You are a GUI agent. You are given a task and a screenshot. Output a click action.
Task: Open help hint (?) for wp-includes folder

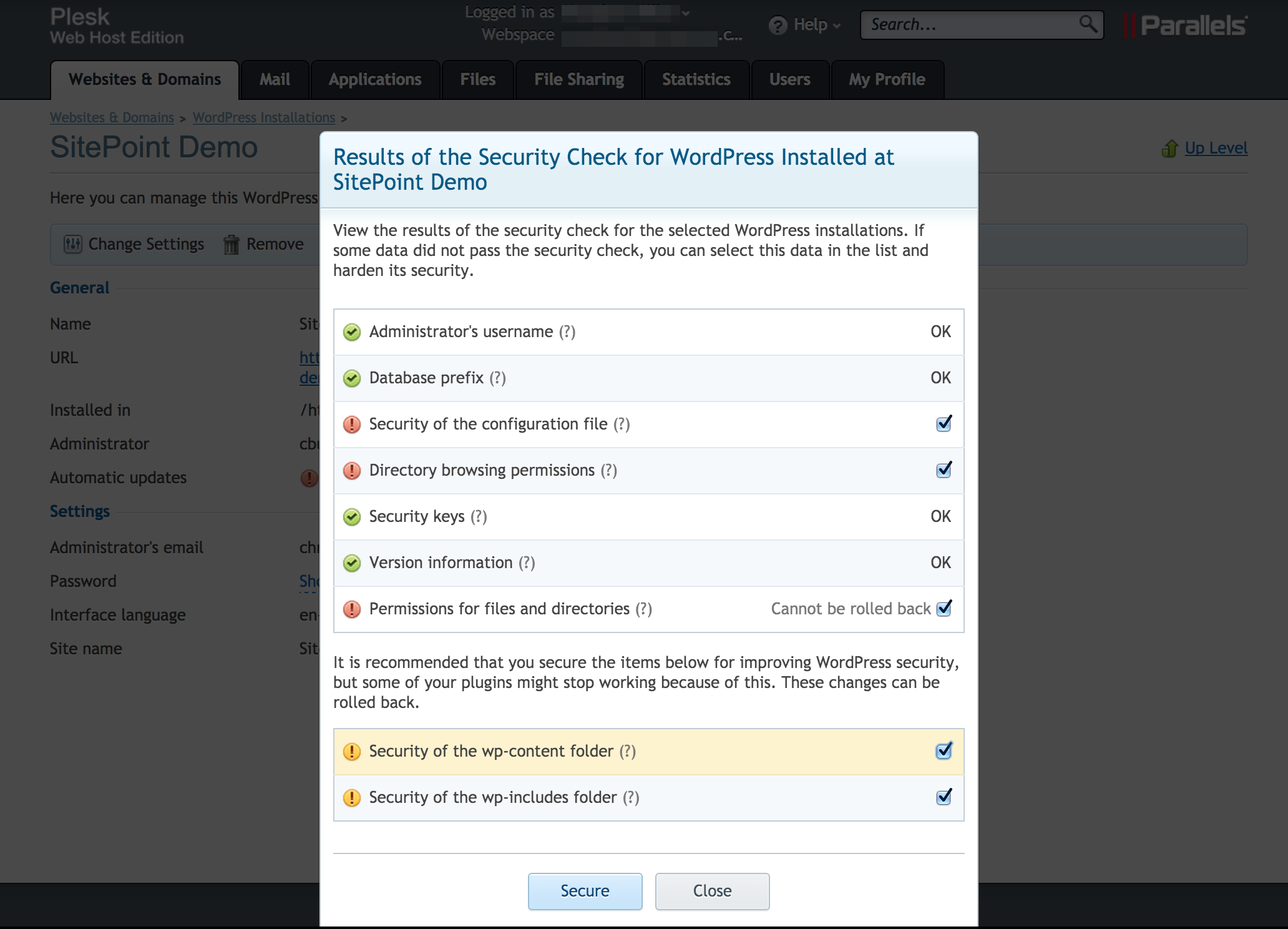click(x=631, y=798)
